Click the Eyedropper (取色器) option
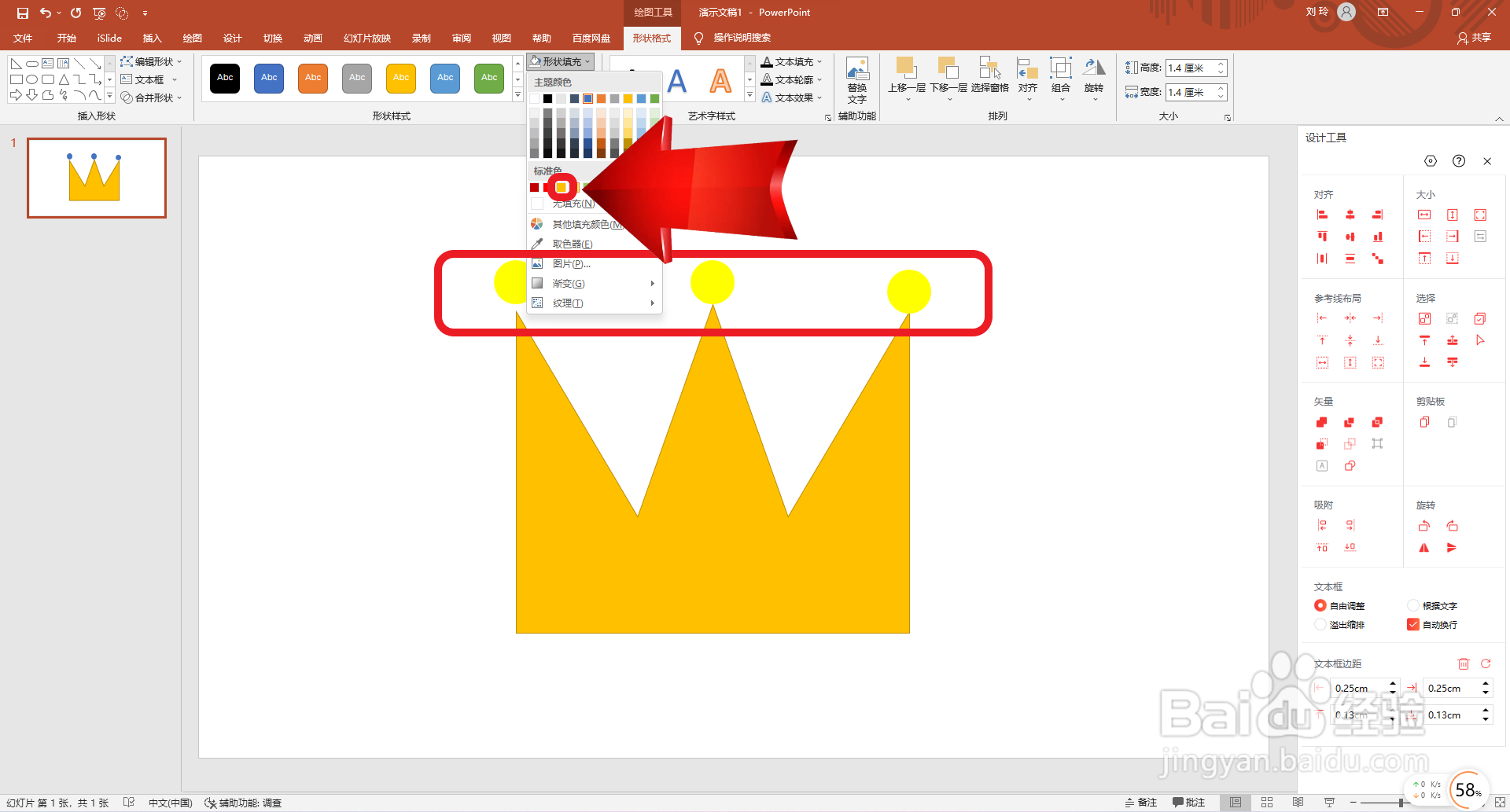 tap(573, 244)
